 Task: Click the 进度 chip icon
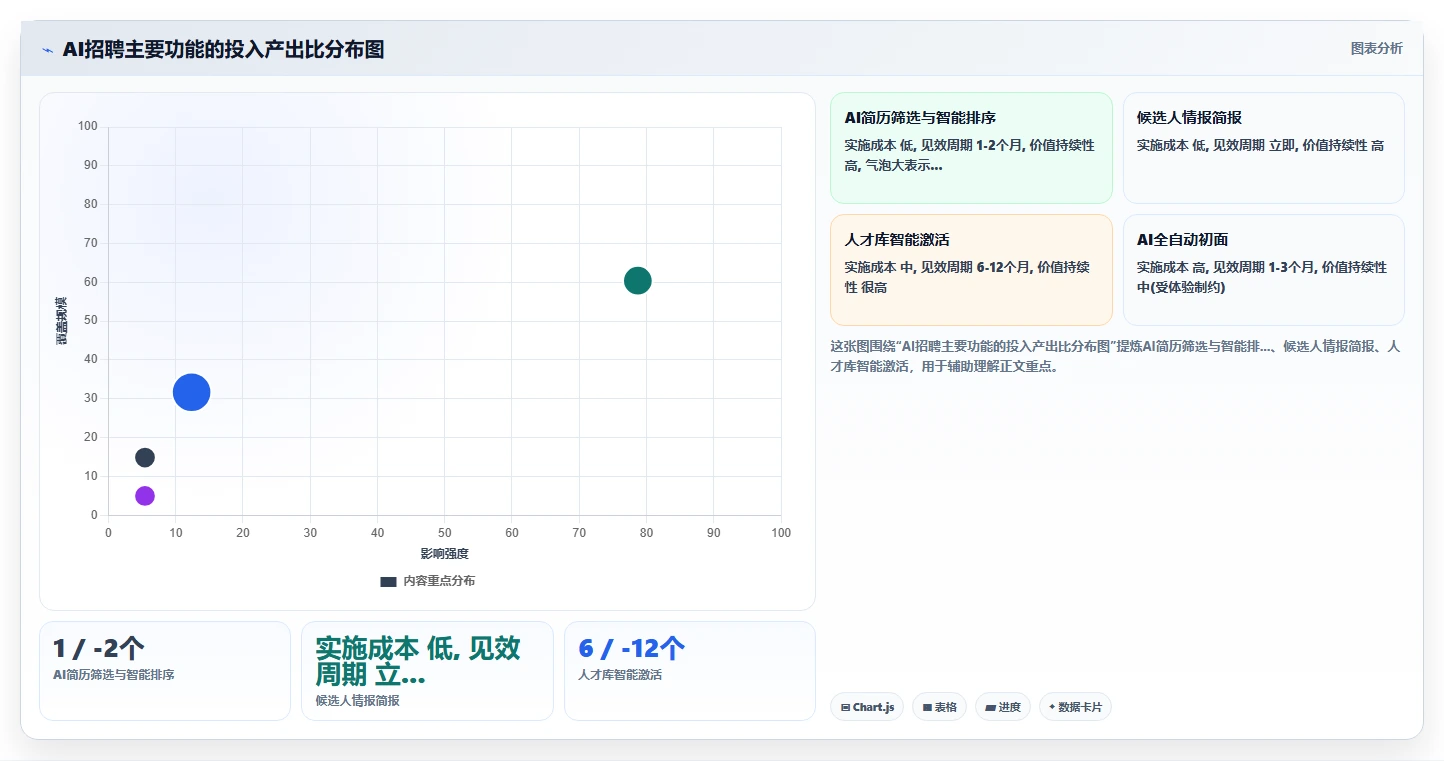pos(990,707)
